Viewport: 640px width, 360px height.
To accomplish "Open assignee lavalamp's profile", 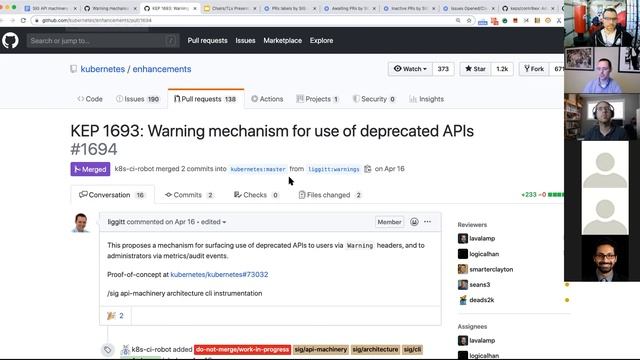I will (x=482, y=340).
